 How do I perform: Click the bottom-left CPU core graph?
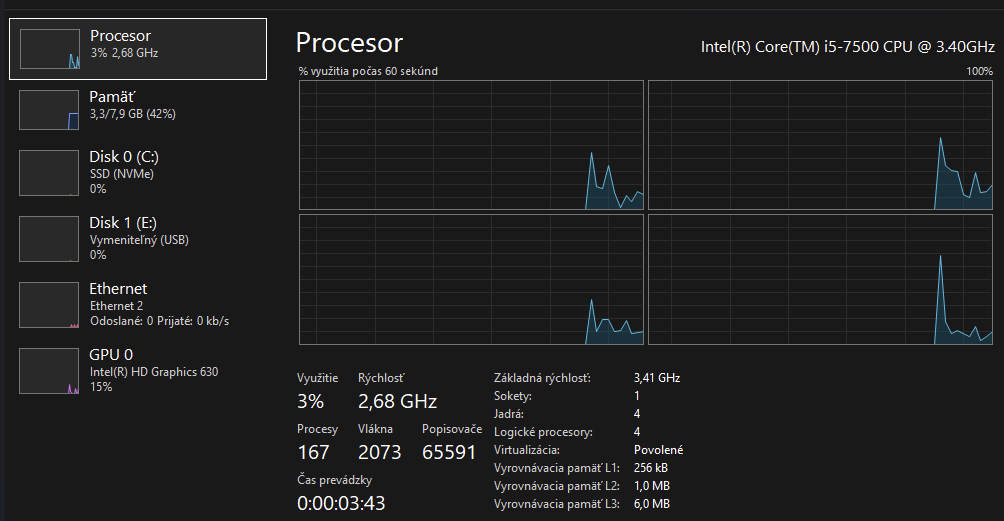coord(471,279)
